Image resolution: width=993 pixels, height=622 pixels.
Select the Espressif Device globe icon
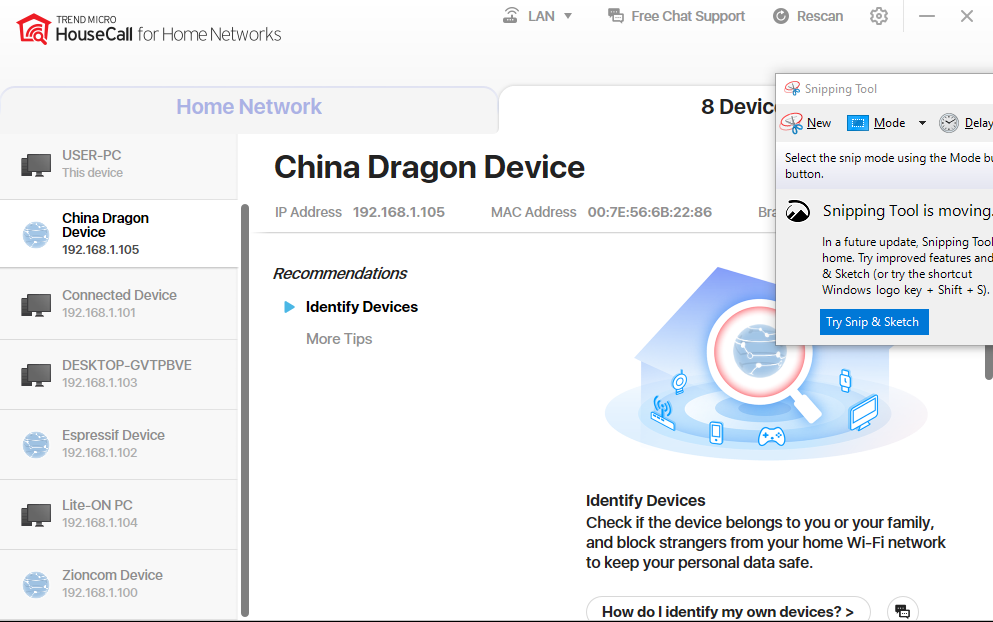coord(36,444)
